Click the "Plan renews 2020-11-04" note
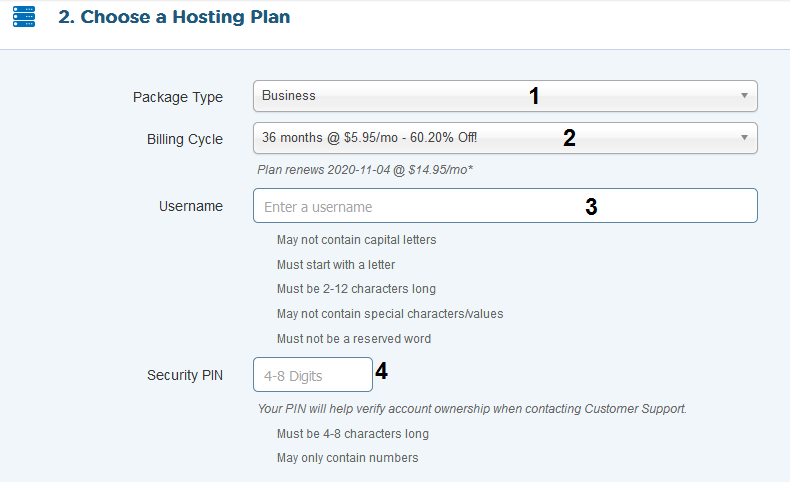Screen dimensions: 790x482 pos(365,170)
